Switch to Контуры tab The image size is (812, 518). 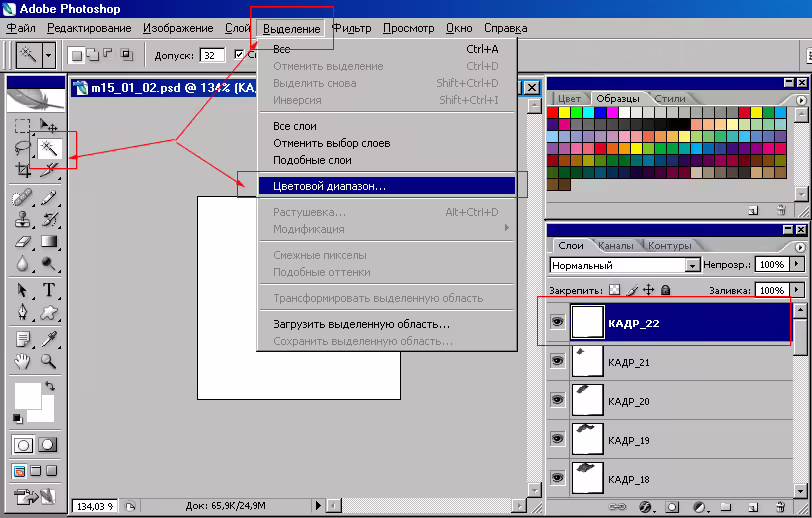pos(670,246)
